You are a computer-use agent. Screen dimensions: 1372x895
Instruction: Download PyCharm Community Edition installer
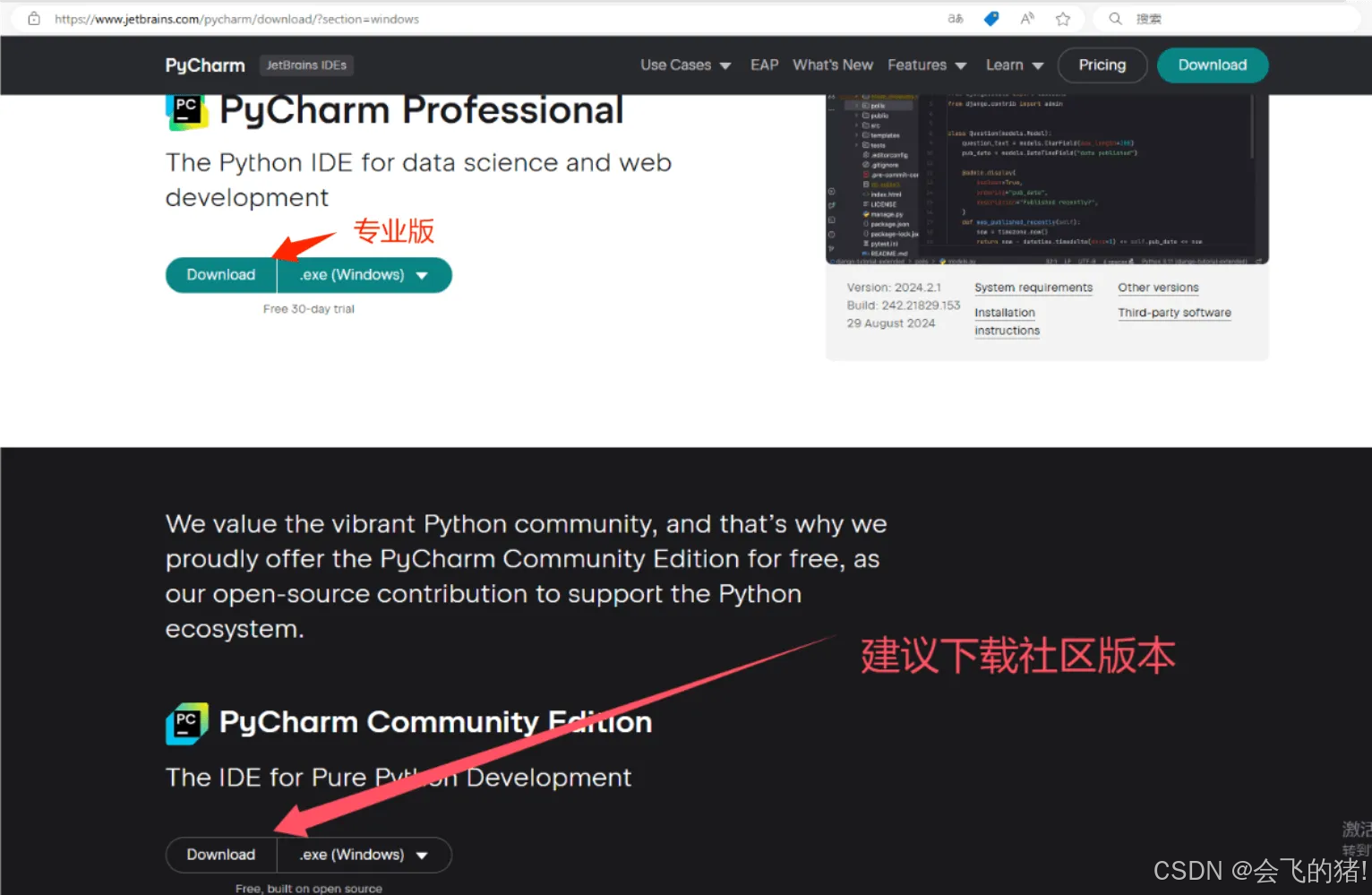click(221, 855)
